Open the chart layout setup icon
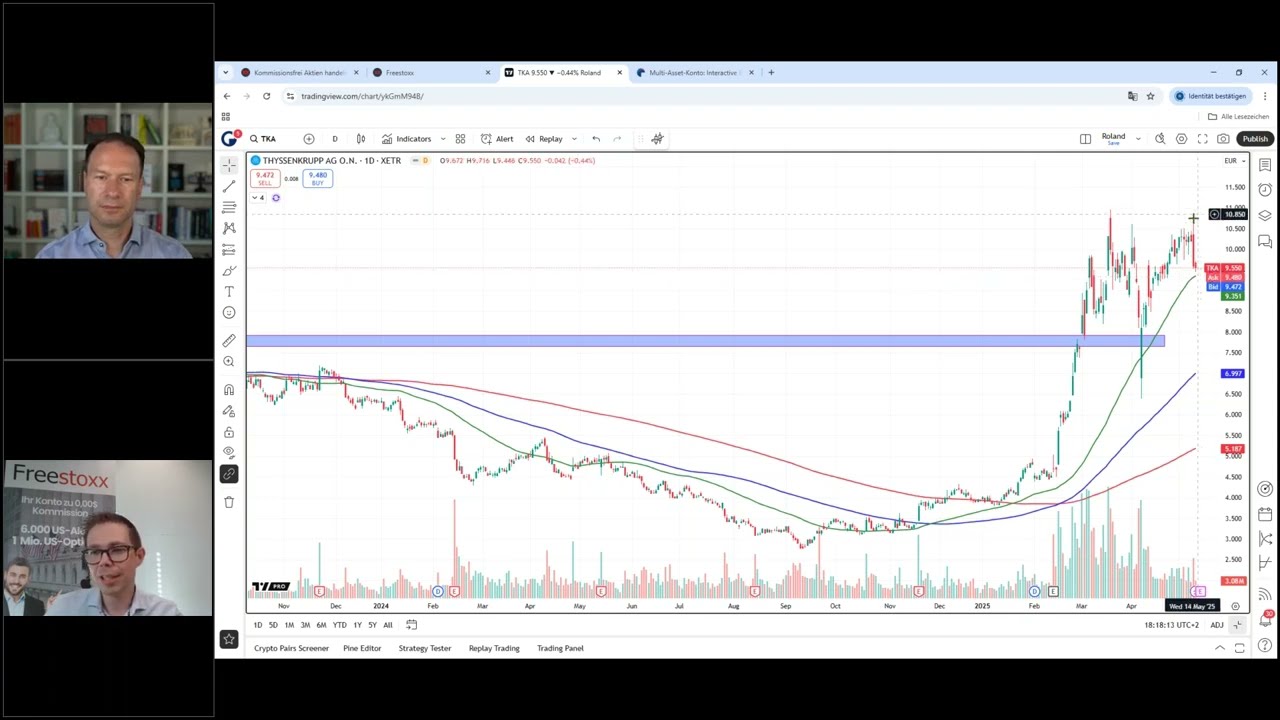This screenshot has height=720, width=1280. (x=1085, y=139)
